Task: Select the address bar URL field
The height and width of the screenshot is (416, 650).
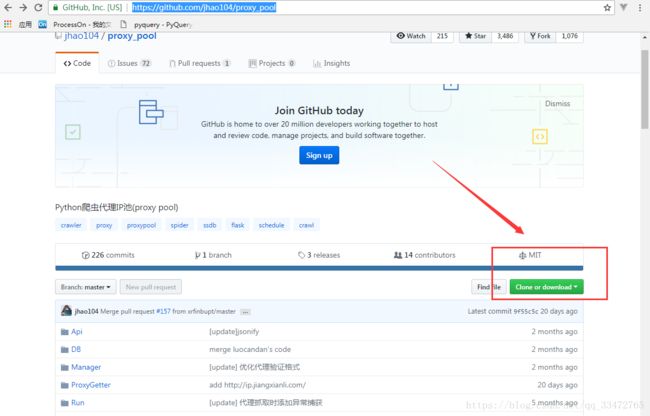Action: pos(330,7)
